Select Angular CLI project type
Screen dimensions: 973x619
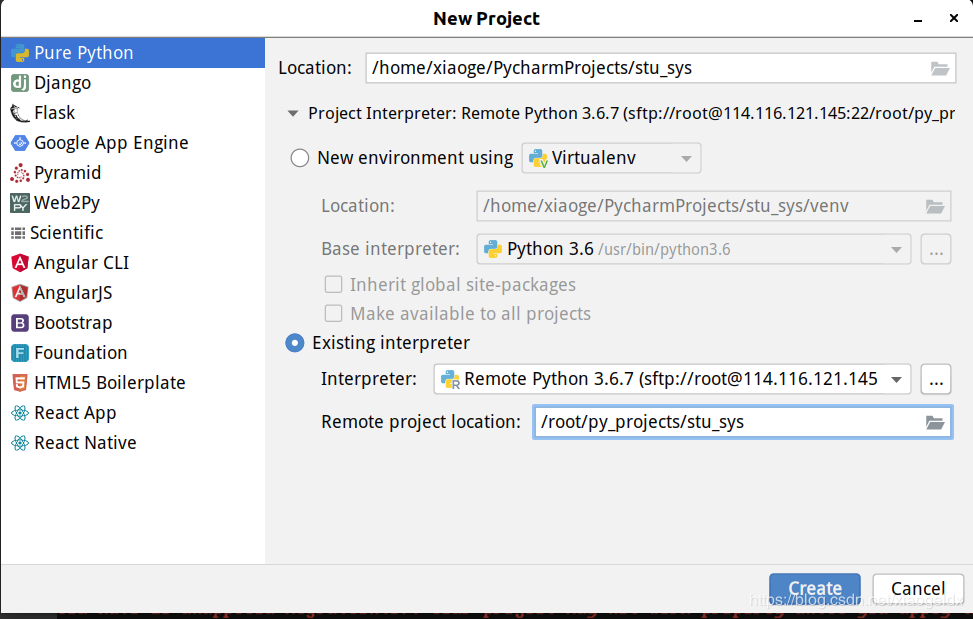pos(133,263)
